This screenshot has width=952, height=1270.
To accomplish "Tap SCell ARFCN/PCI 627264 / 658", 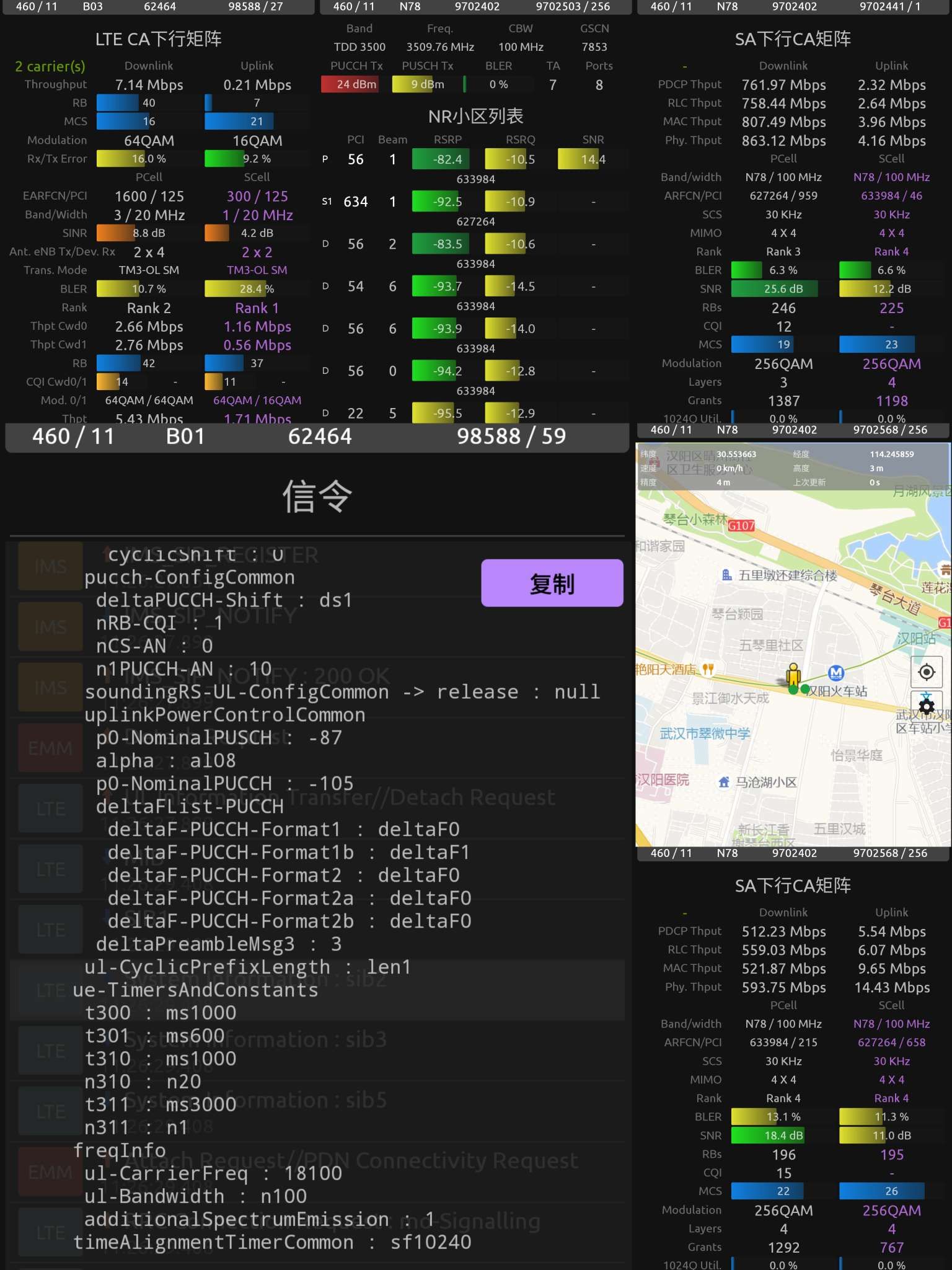I will (x=891, y=1042).
